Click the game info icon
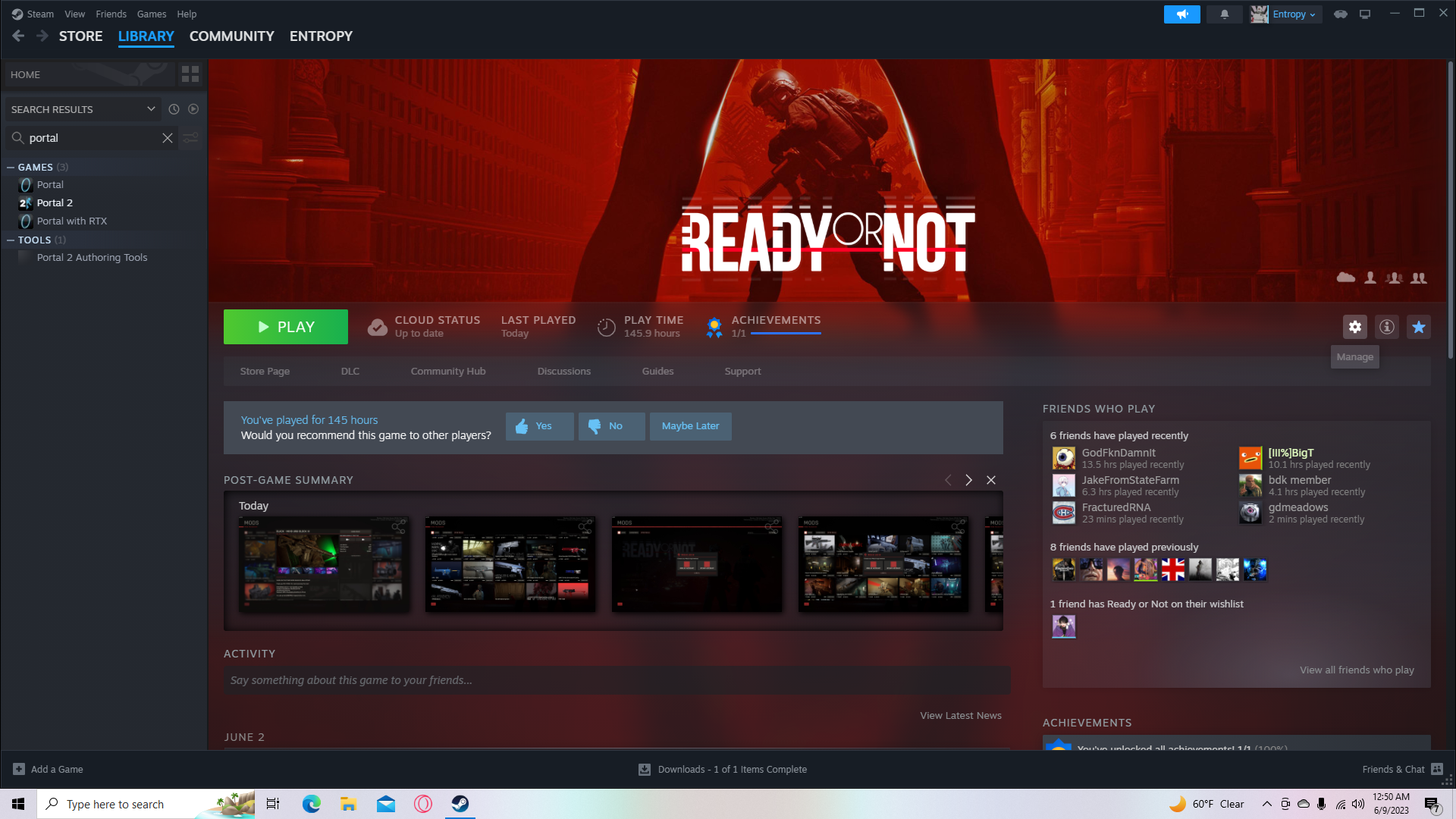The width and height of the screenshot is (1456, 819). coord(1386,327)
